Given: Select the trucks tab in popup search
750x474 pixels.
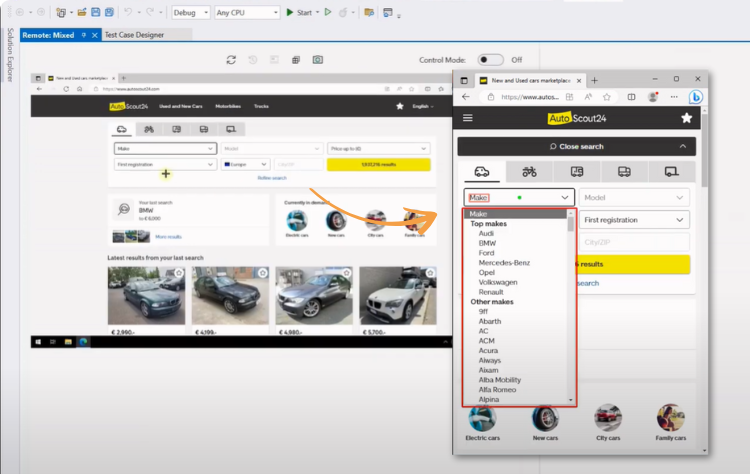Looking at the screenshot, I should 624,172.
